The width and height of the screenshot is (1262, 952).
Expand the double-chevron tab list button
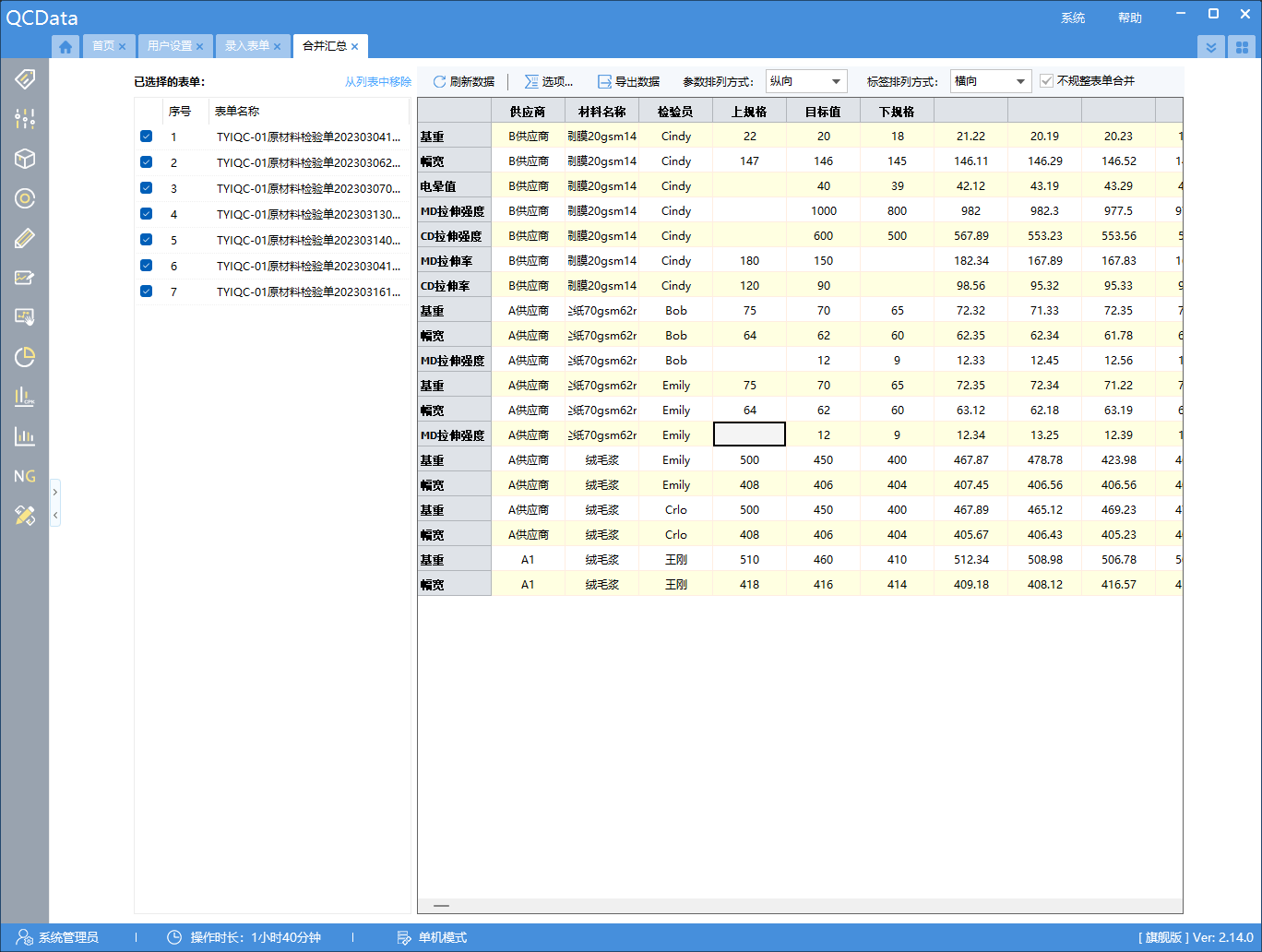(1210, 46)
